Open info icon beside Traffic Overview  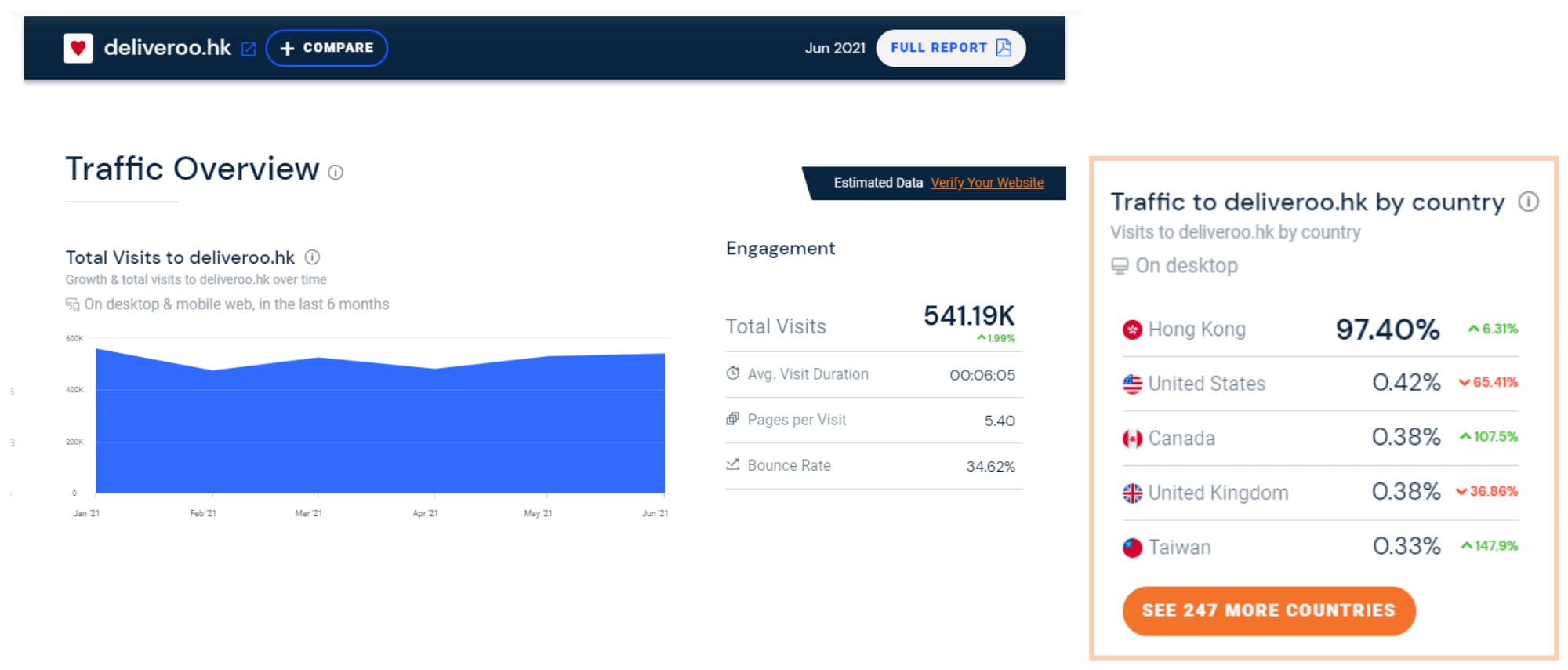336,172
